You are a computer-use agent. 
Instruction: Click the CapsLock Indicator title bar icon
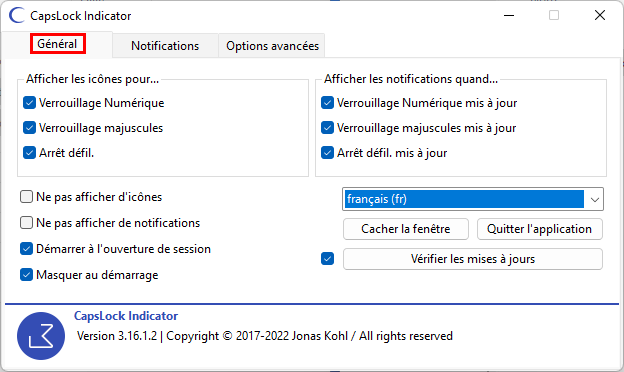[16, 16]
